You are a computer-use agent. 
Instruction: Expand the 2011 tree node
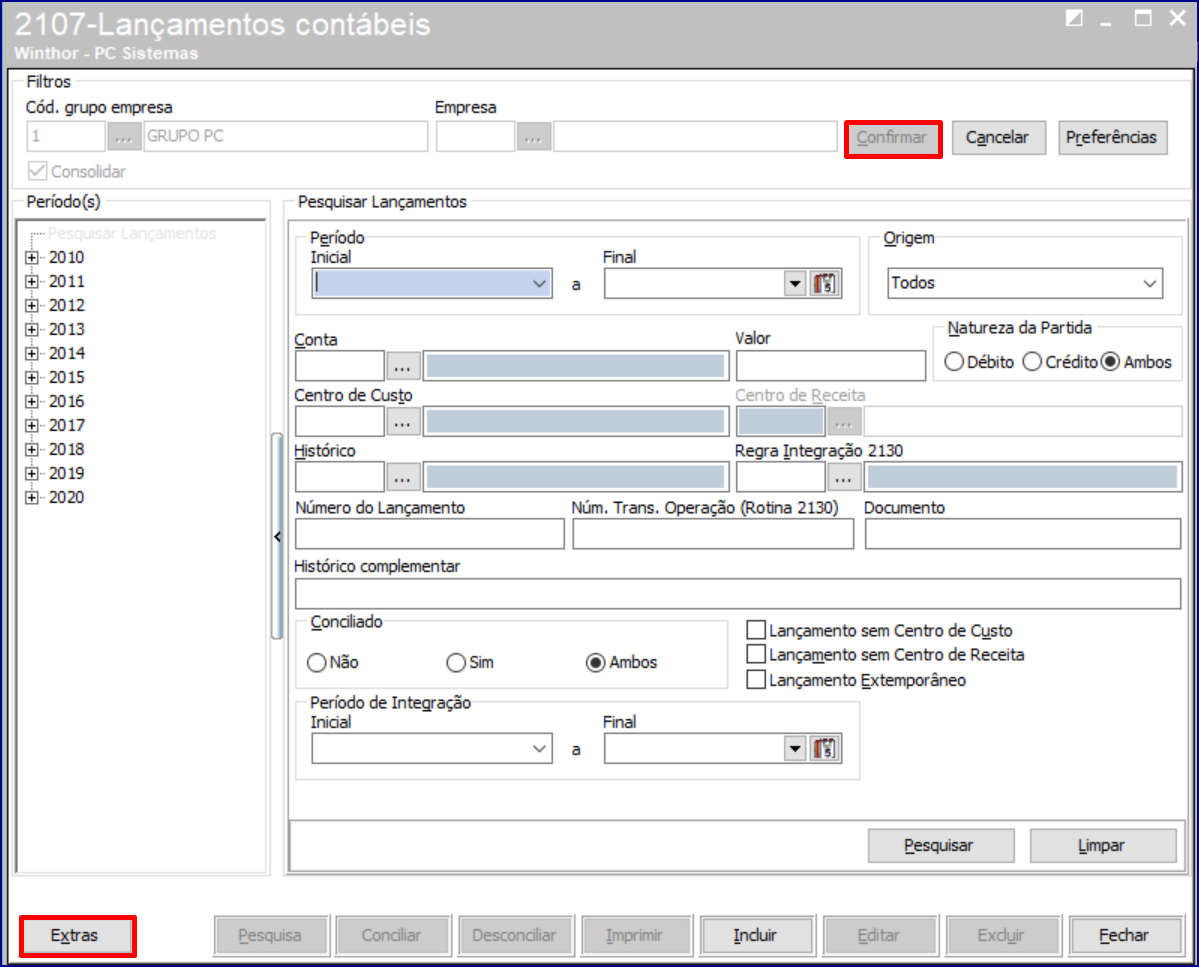31,281
